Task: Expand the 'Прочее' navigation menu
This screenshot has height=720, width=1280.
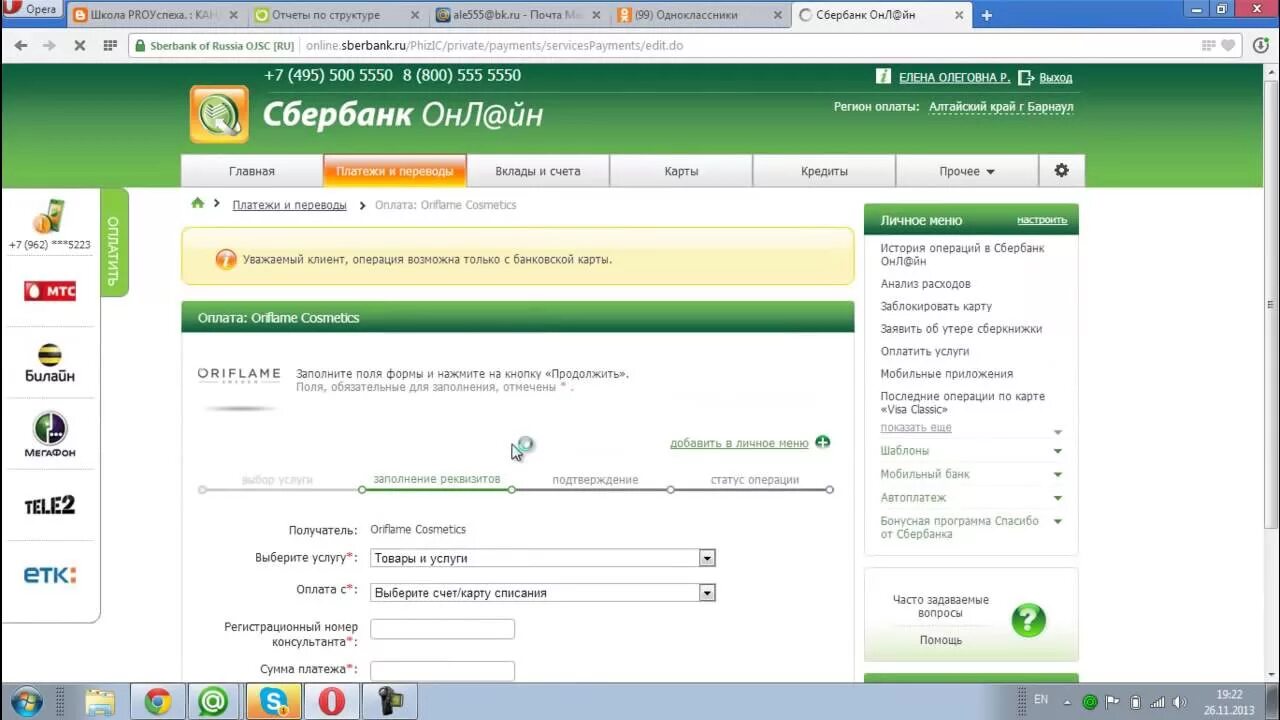Action: 967,171
